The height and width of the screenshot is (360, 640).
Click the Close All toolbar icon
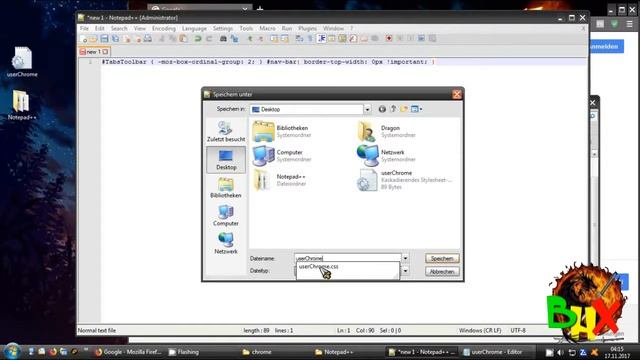(138, 39)
